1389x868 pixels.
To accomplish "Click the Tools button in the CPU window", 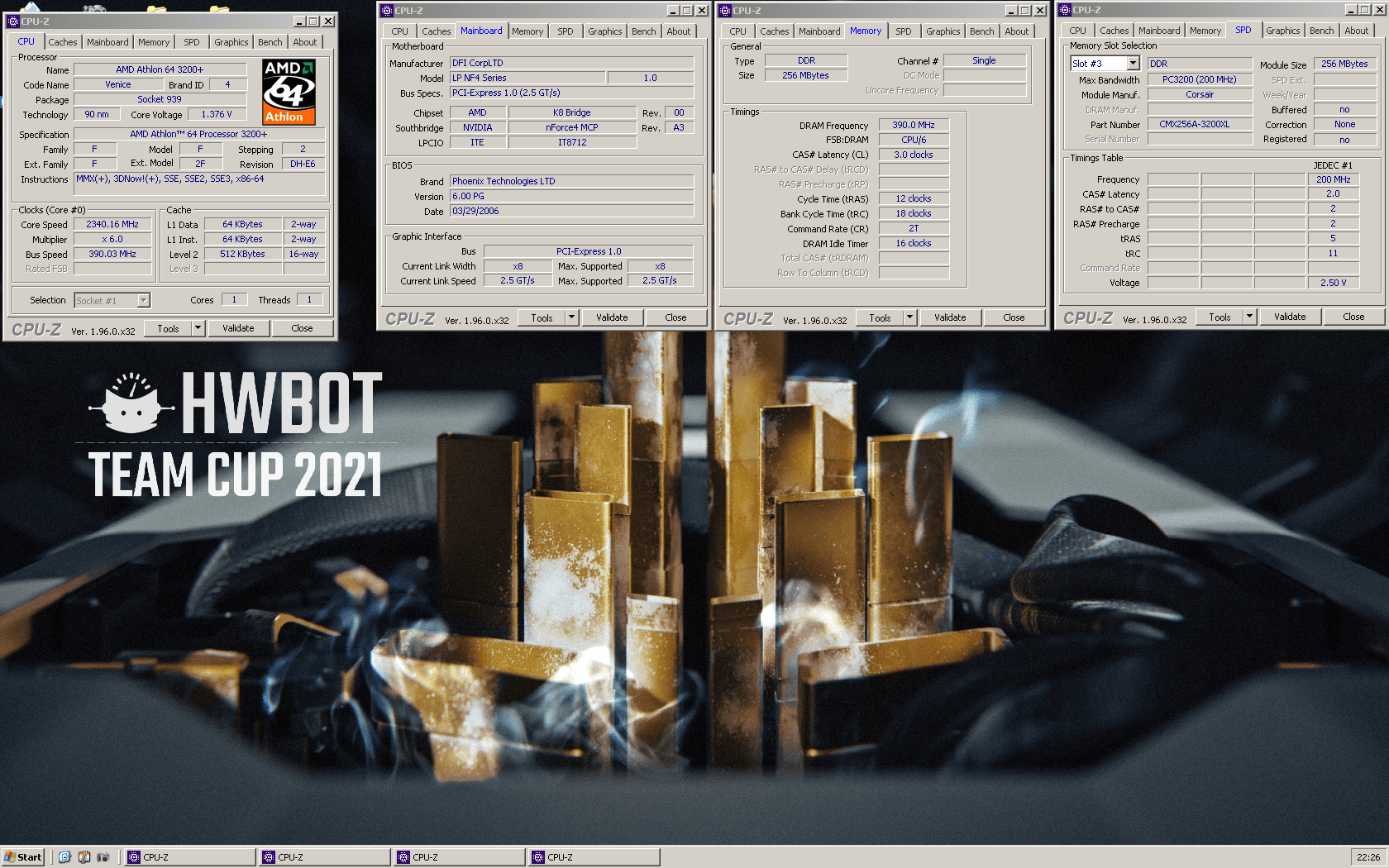I will 168,328.
